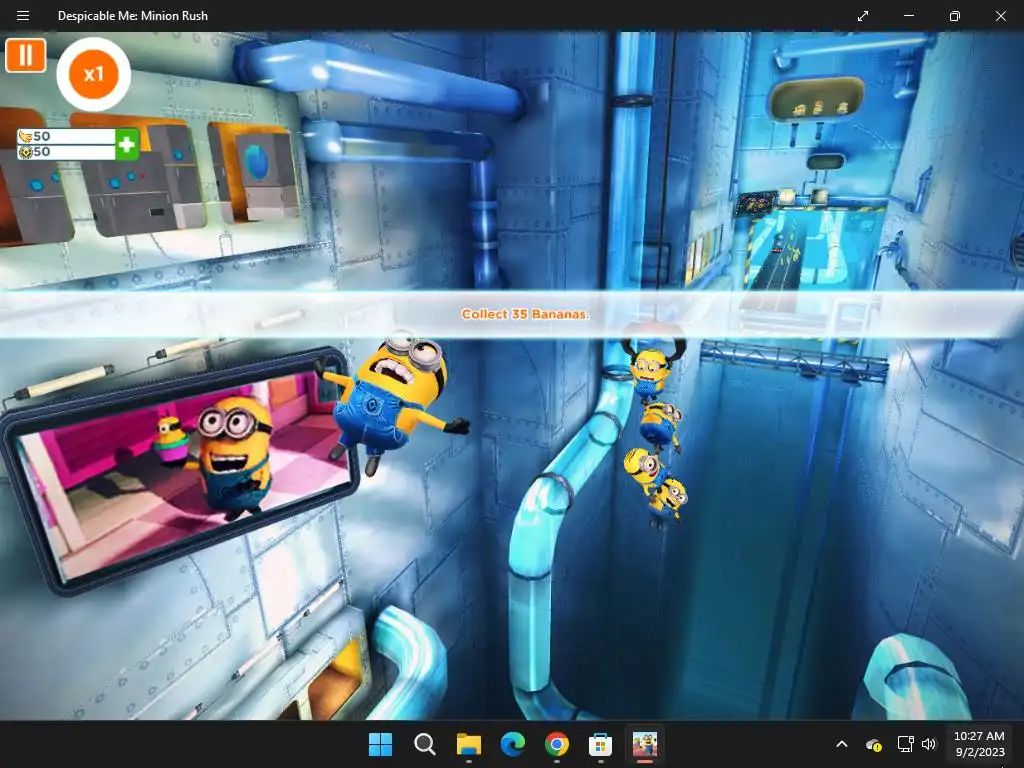Click the 'Collect 35 Bananas.' objective text
1024x768 pixels.
tap(525, 314)
